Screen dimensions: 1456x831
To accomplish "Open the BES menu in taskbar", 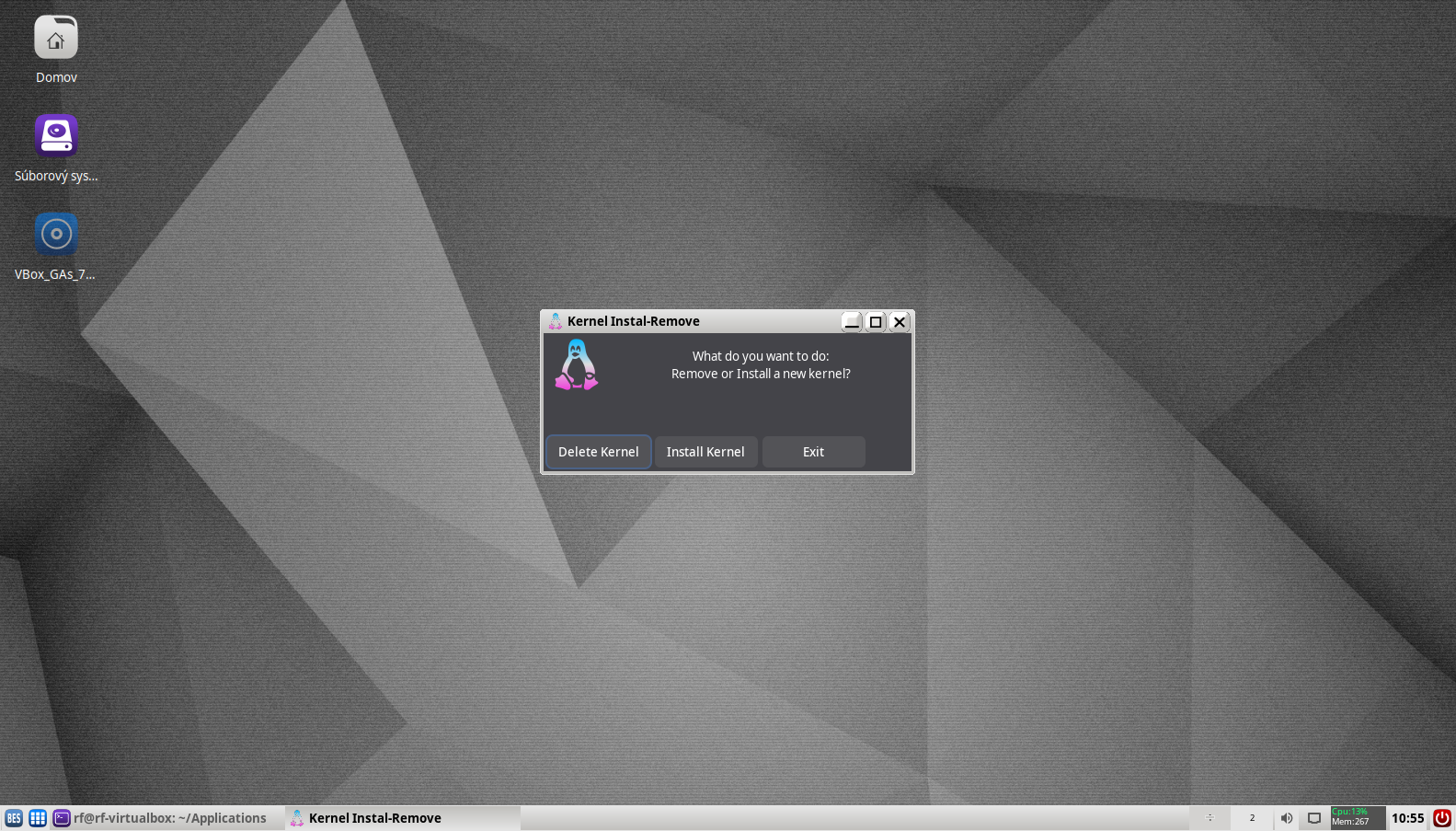I will (14, 818).
